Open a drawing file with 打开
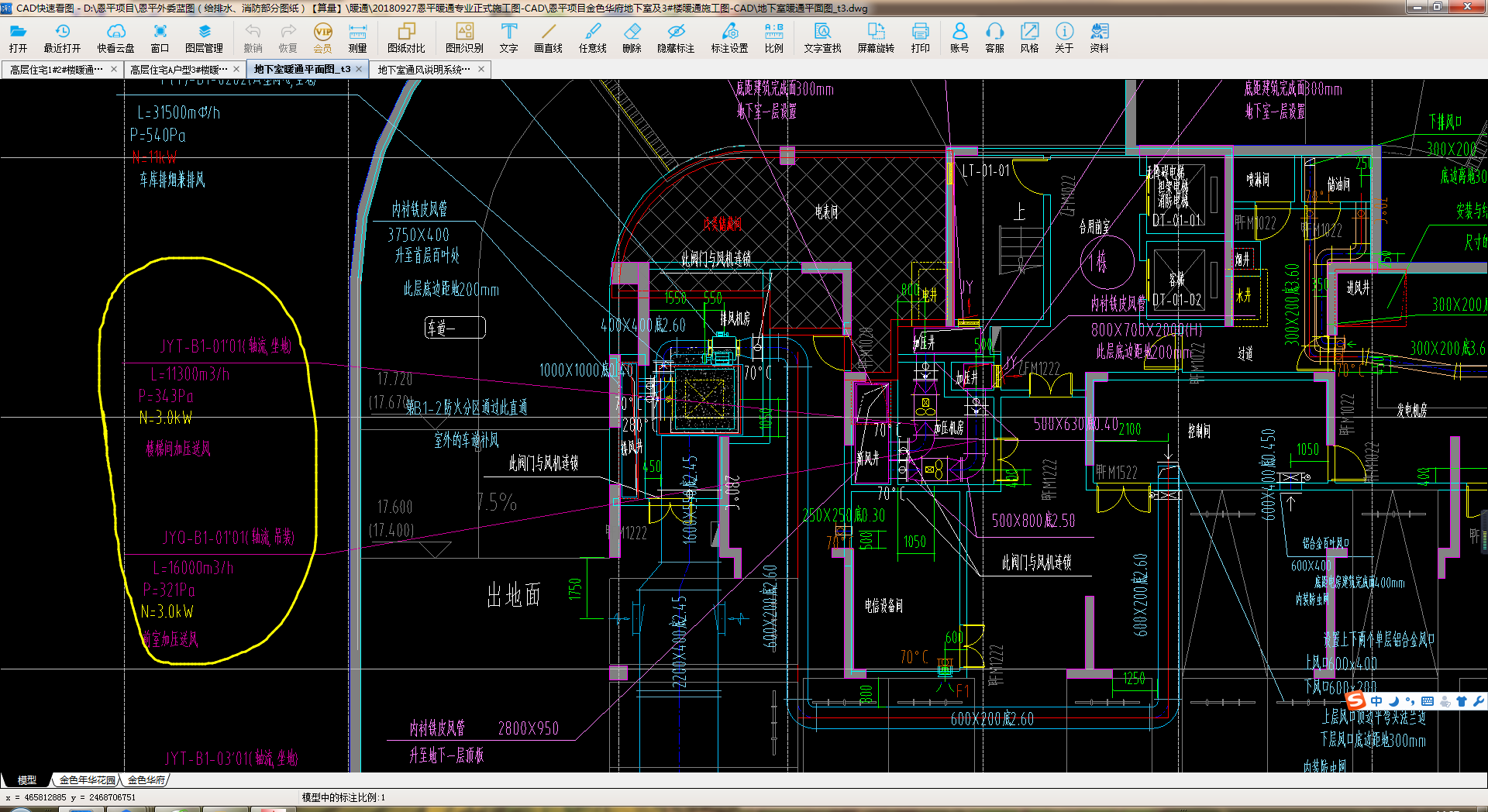This screenshot has height=812, width=1488. pos(18,38)
